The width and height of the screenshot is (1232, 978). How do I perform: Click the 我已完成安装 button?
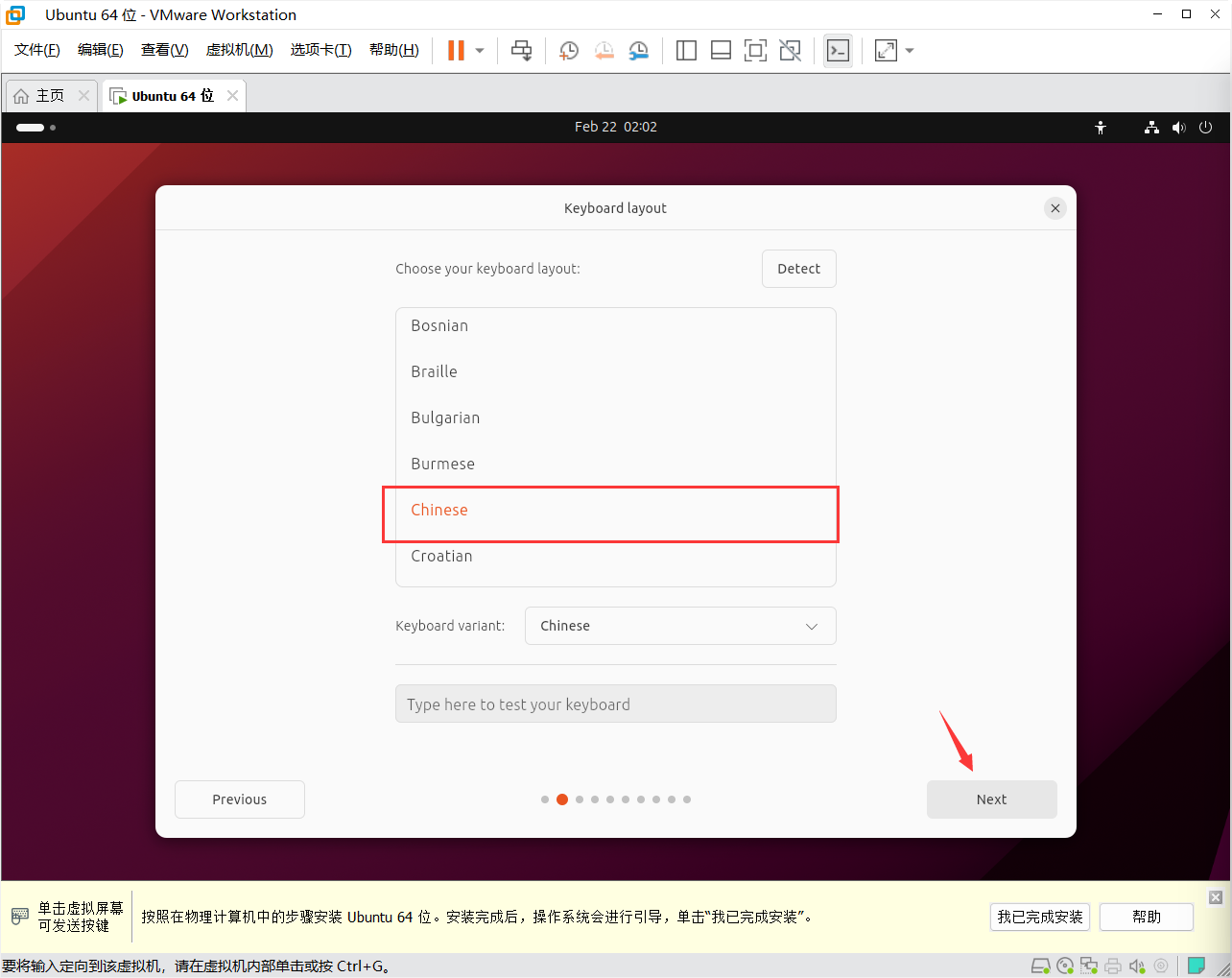click(1040, 917)
